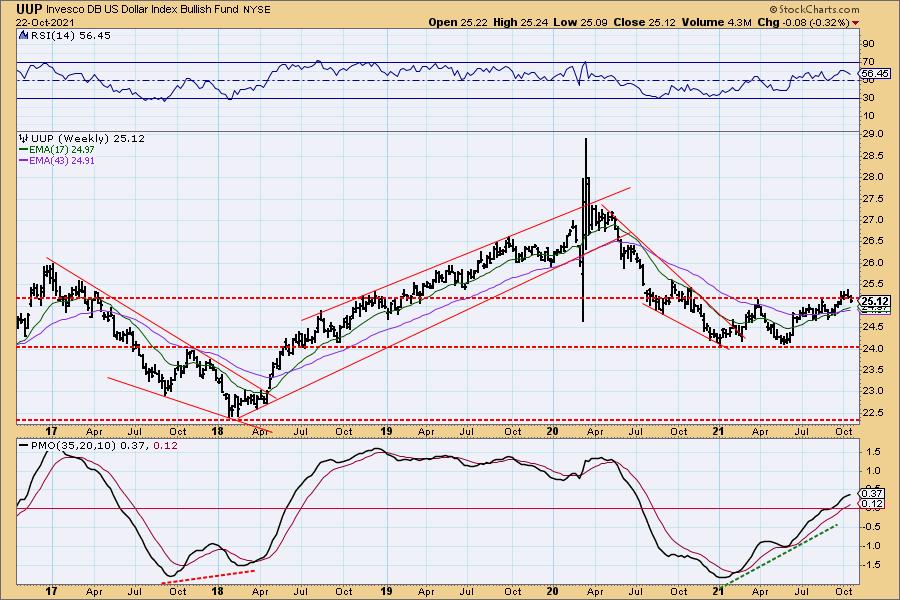
Task: Click the 29.0 price axis label
Action: (x=874, y=134)
